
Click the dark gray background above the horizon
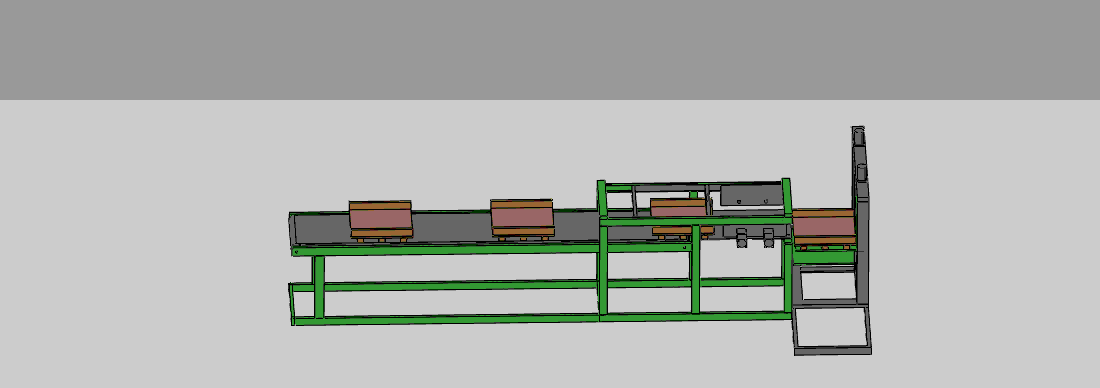(550, 49)
